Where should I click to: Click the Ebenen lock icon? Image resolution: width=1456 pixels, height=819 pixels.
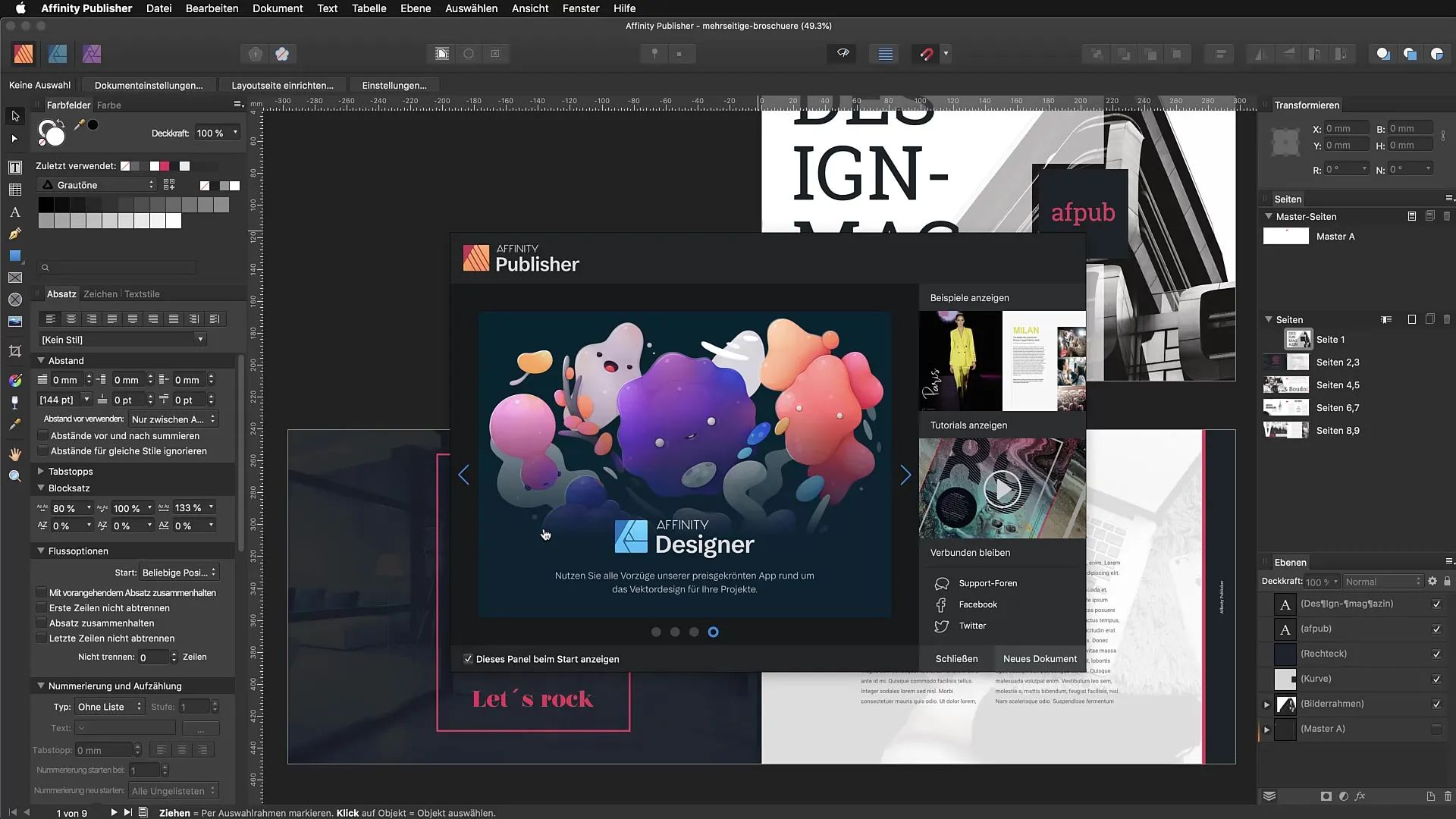pyautogui.click(x=1447, y=582)
